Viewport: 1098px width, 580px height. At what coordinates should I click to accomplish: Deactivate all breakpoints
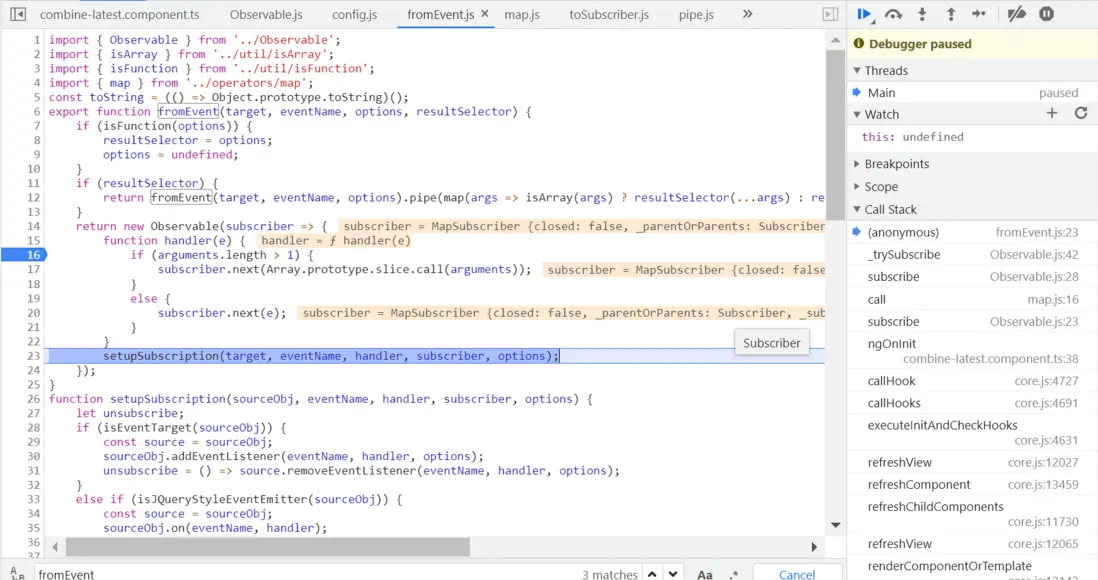(x=1017, y=14)
